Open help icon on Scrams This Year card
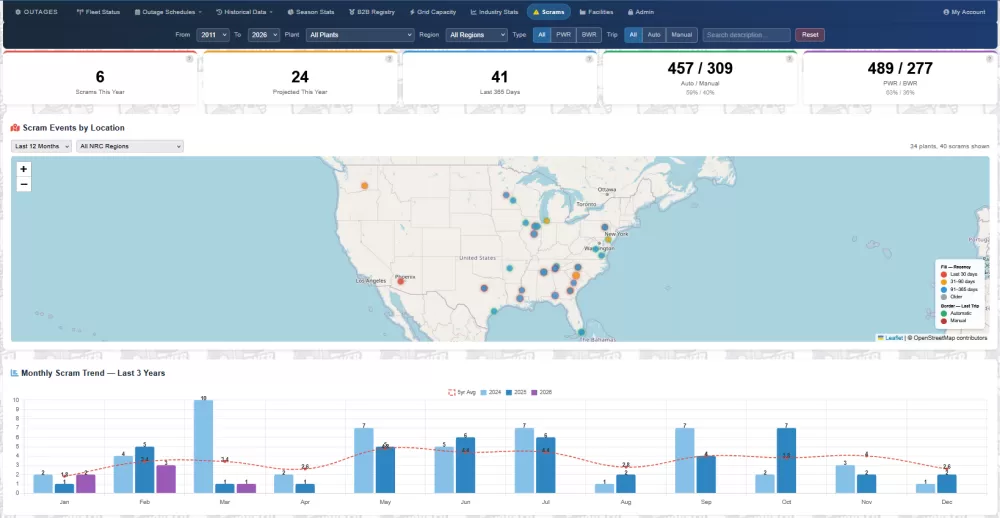This screenshot has height=518, width=1000. (x=189, y=59)
